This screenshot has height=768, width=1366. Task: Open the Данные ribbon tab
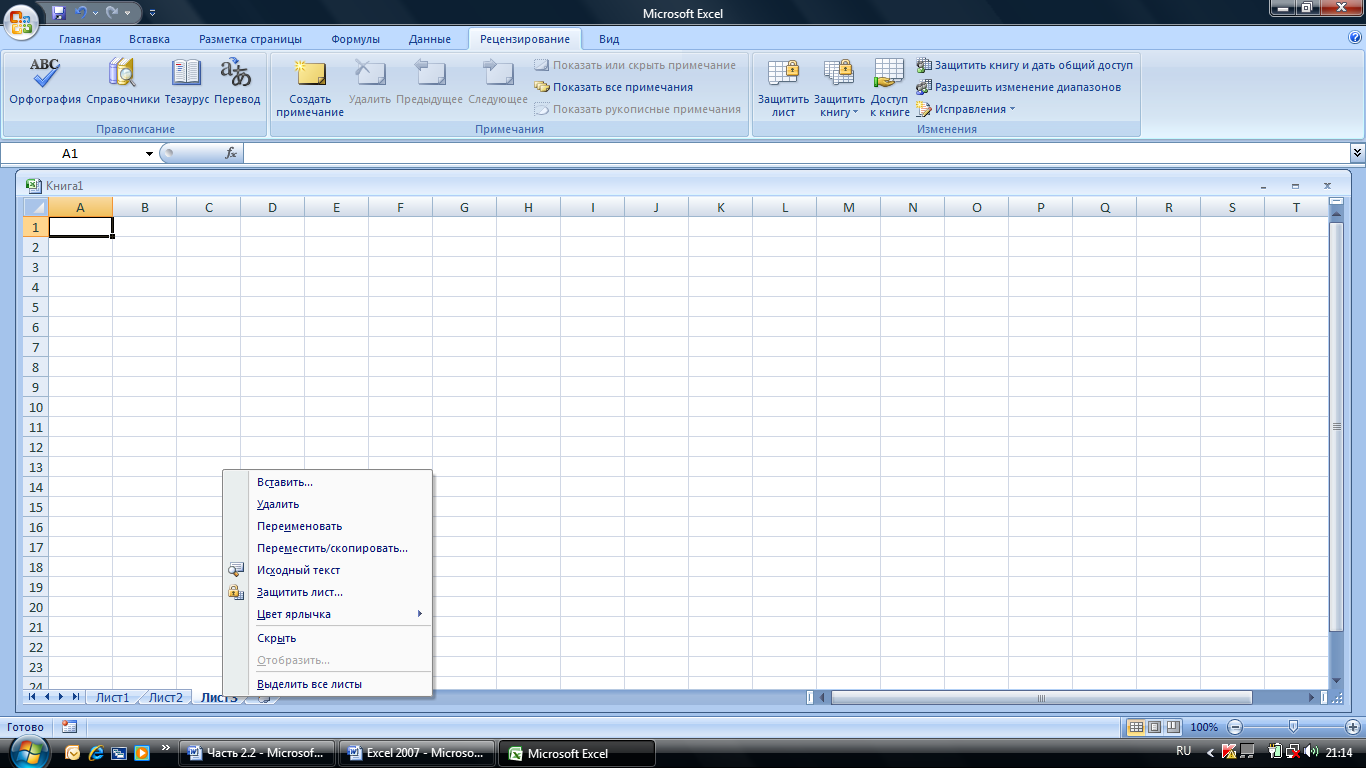[429, 39]
